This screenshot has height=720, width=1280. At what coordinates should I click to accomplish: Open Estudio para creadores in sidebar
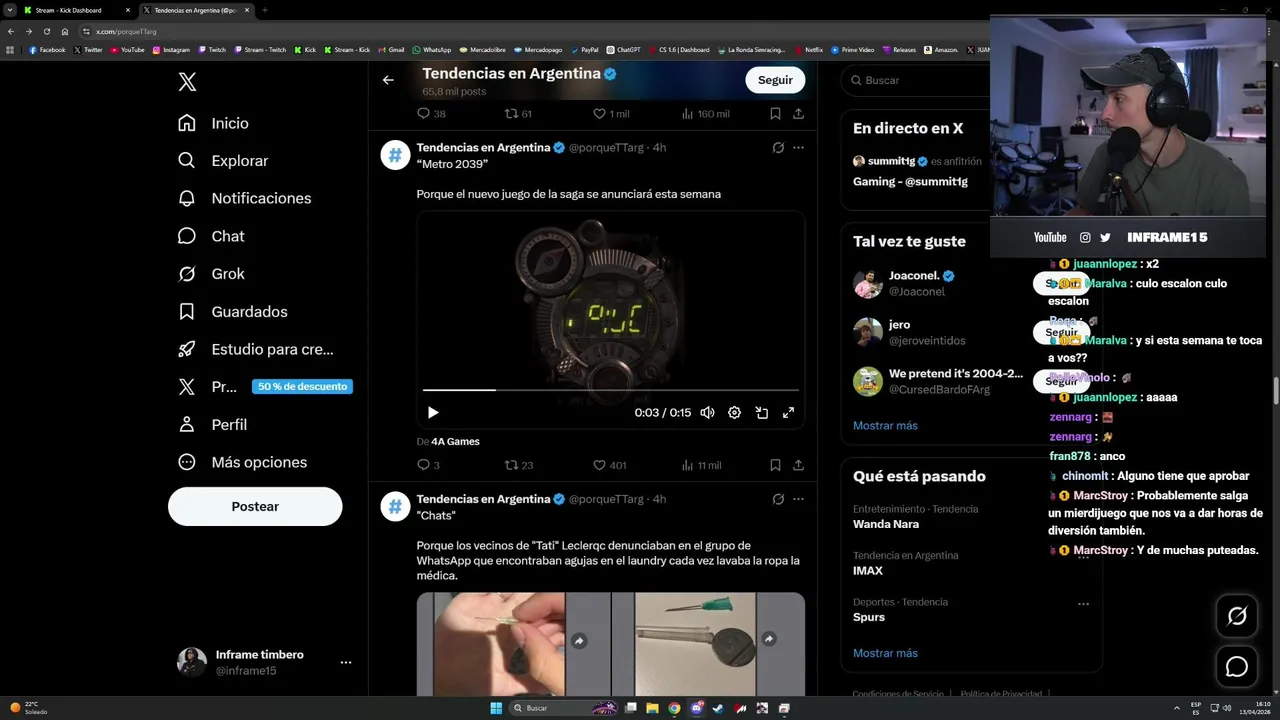(x=255, y=349)
